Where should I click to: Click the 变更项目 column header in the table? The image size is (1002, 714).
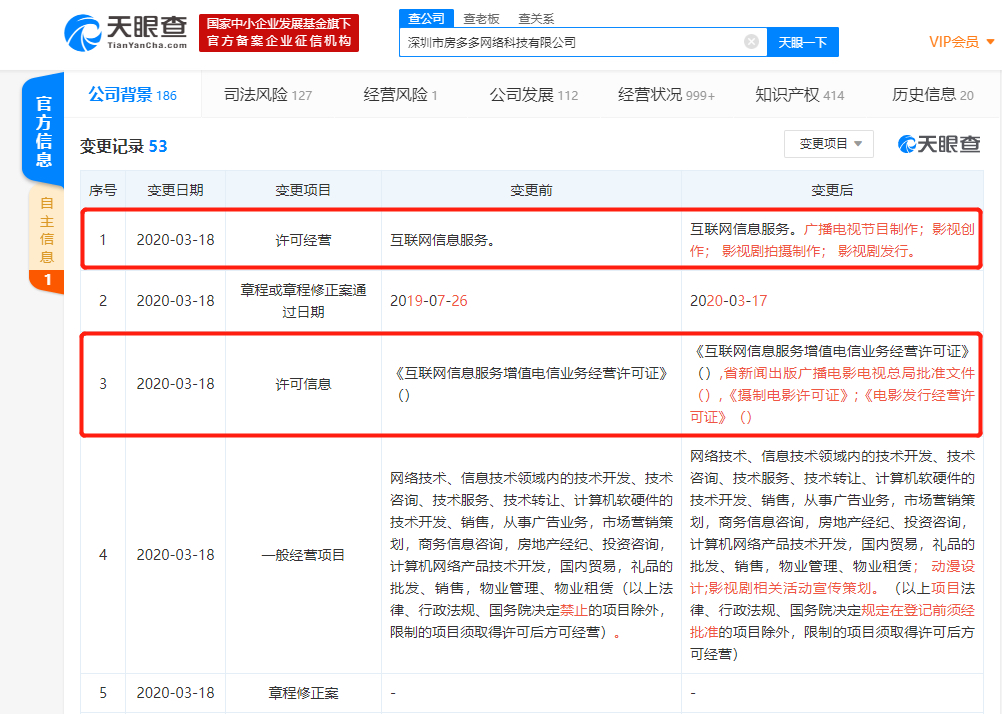pyautogui.click(x=303, y=190)
